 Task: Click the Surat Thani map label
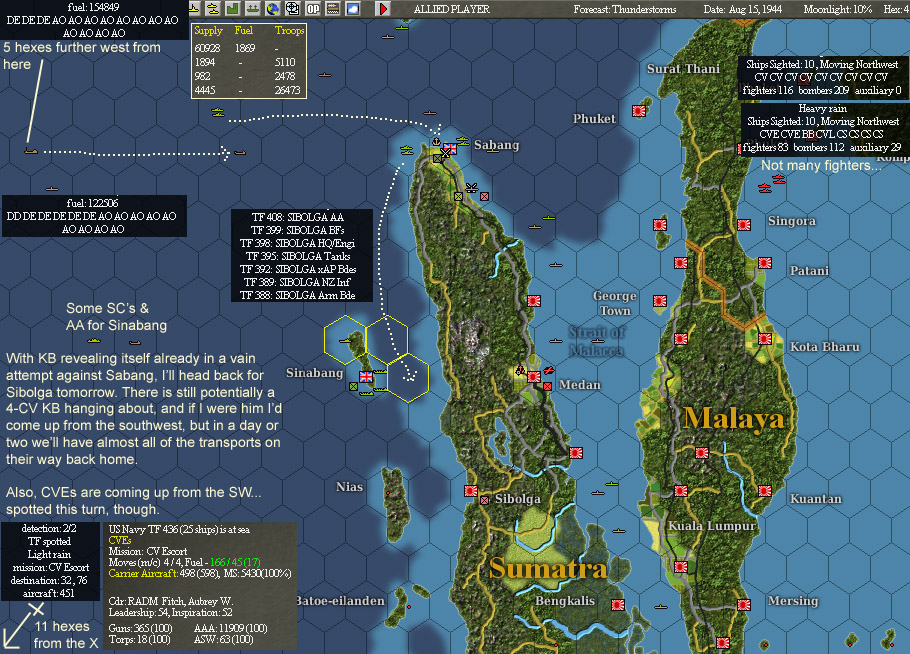[x=683, y=68]
